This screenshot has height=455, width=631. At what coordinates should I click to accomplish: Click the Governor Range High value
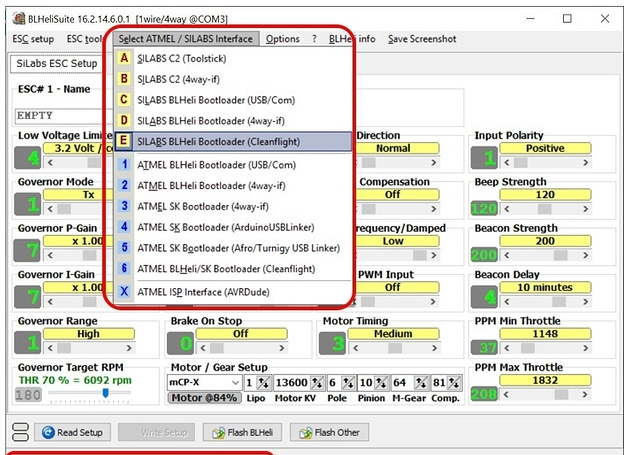point(89,334)
